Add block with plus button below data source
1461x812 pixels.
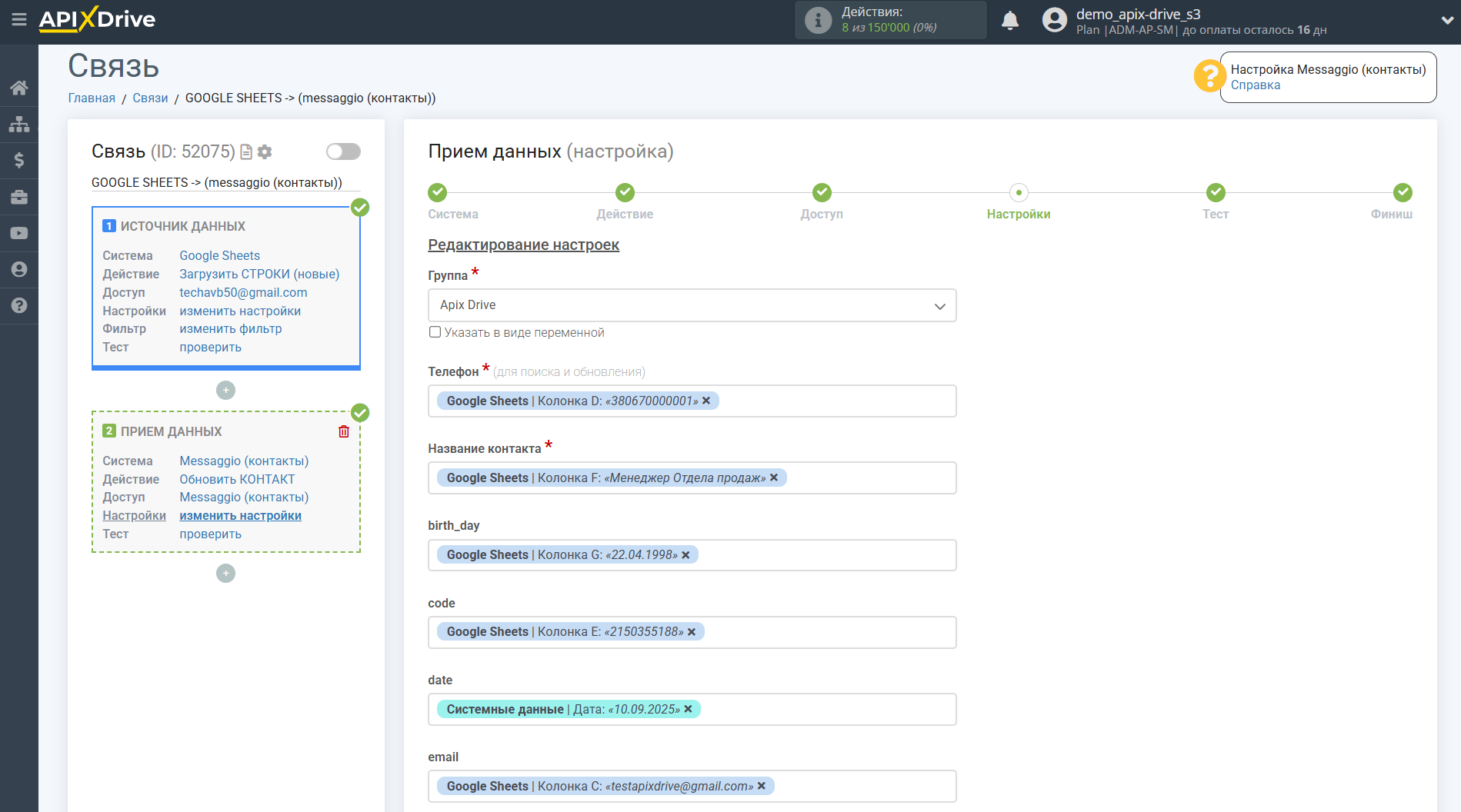pyautogui.click(x=225, y=391)
